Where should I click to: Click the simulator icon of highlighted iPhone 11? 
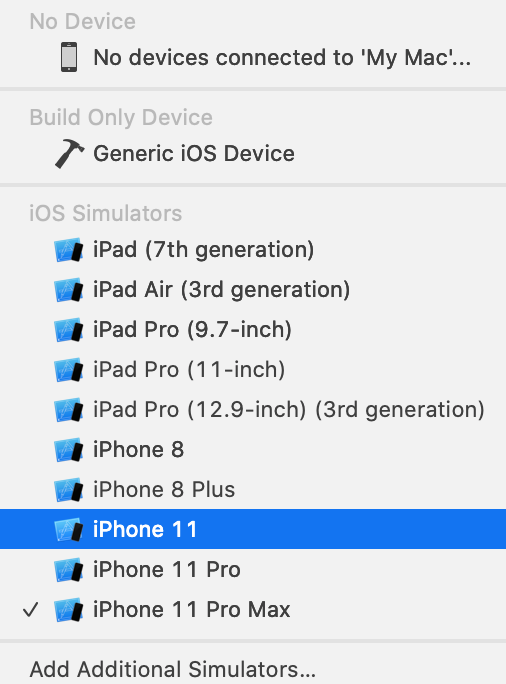click(68, 530)
